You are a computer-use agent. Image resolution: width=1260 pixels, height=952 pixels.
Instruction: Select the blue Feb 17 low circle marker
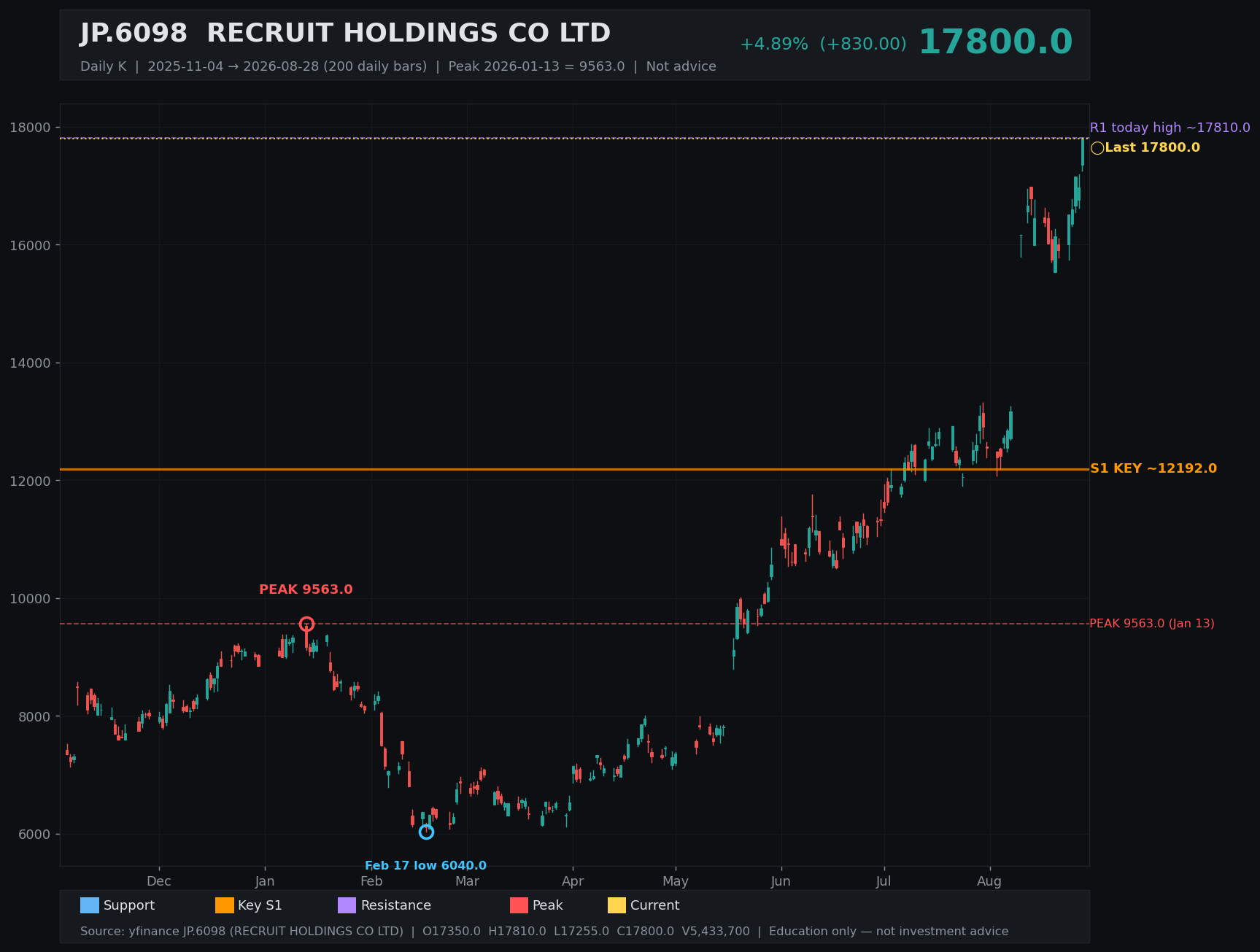(x=426, y=832)
